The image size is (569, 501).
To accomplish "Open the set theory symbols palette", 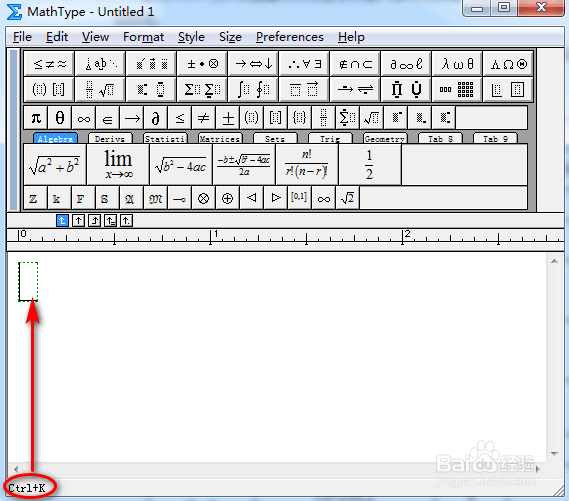I will tap(356, 64).
